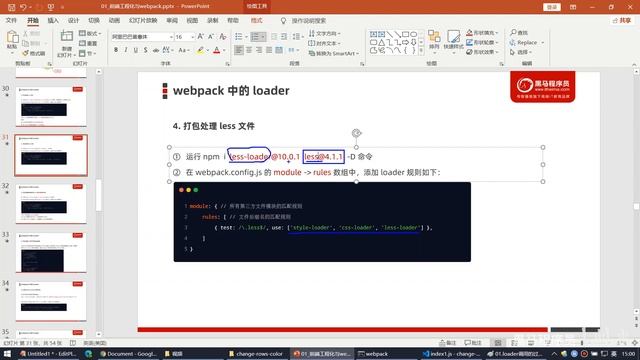This screenshot has height=360, width=640.
Task: Toggle Underline formatting
Action: 136,50
